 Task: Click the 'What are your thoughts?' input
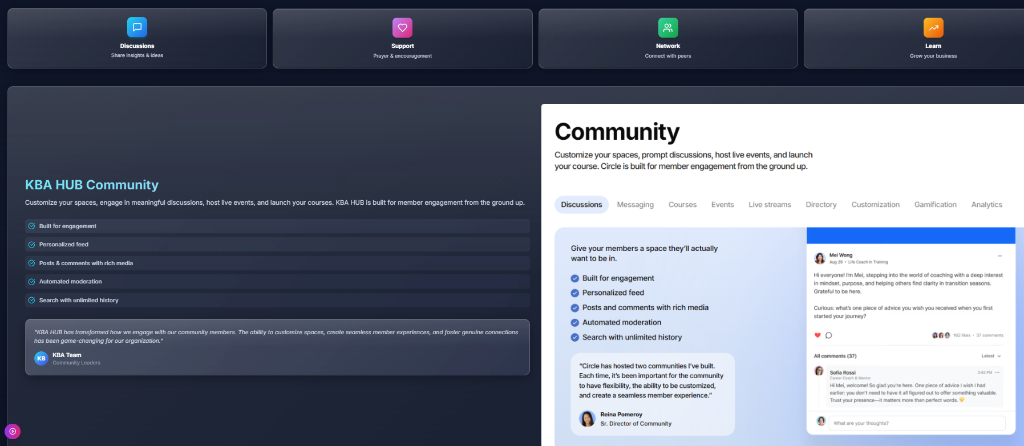[x=917, y=423]
